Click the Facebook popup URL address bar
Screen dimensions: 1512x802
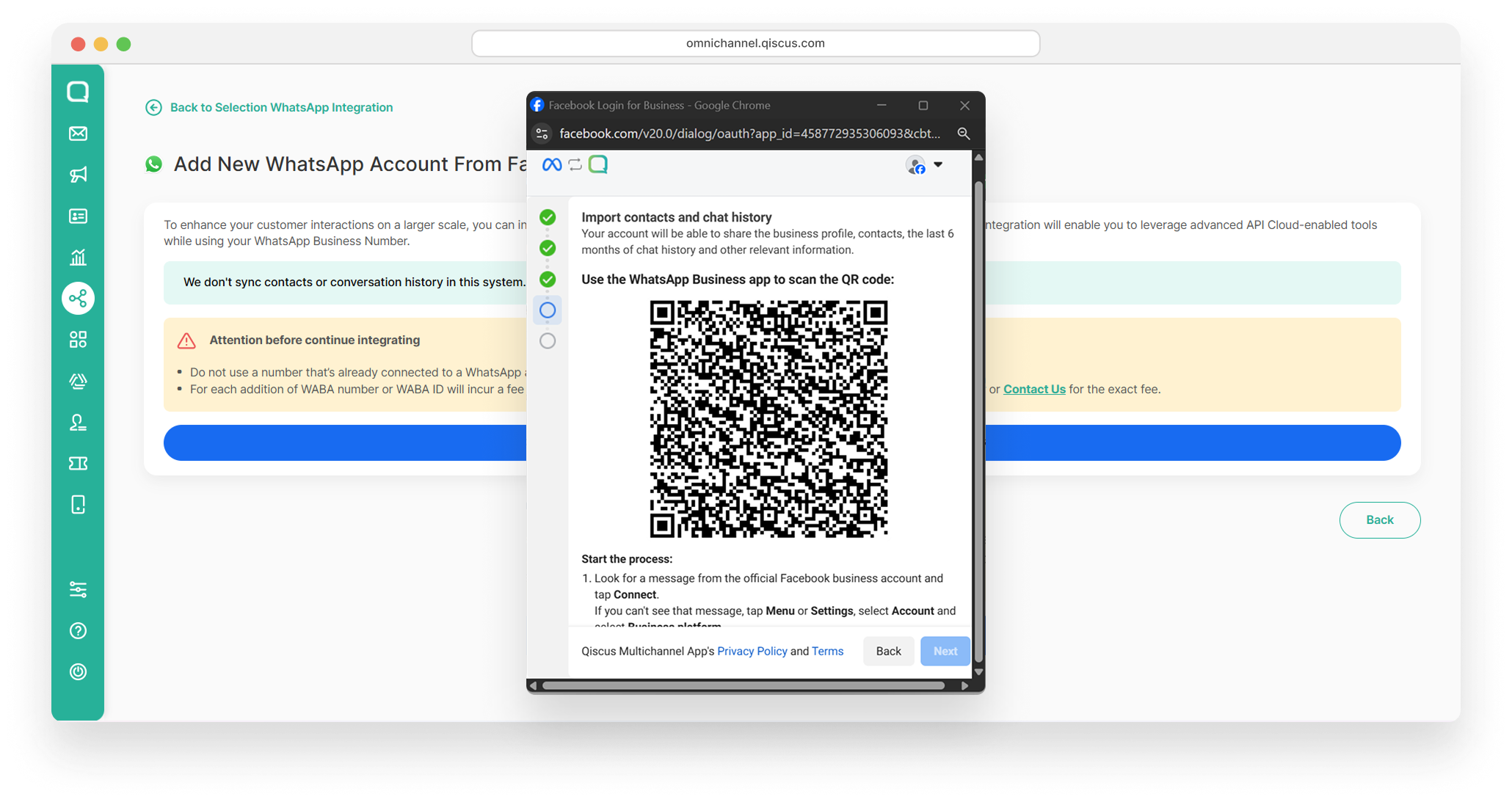(x=749, y=134)
